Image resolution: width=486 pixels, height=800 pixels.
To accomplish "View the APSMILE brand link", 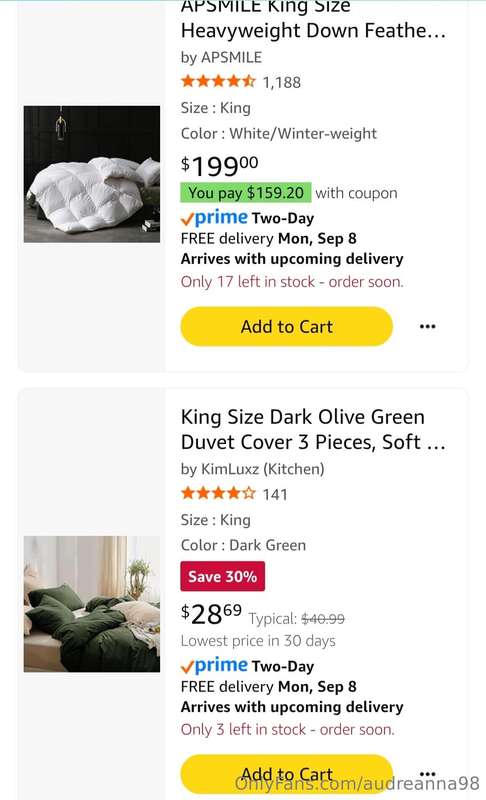I will (221, 57).
